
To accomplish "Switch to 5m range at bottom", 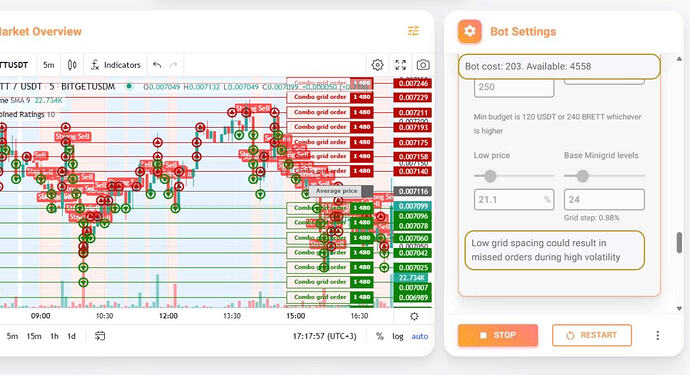I will [x=12, y=336].
